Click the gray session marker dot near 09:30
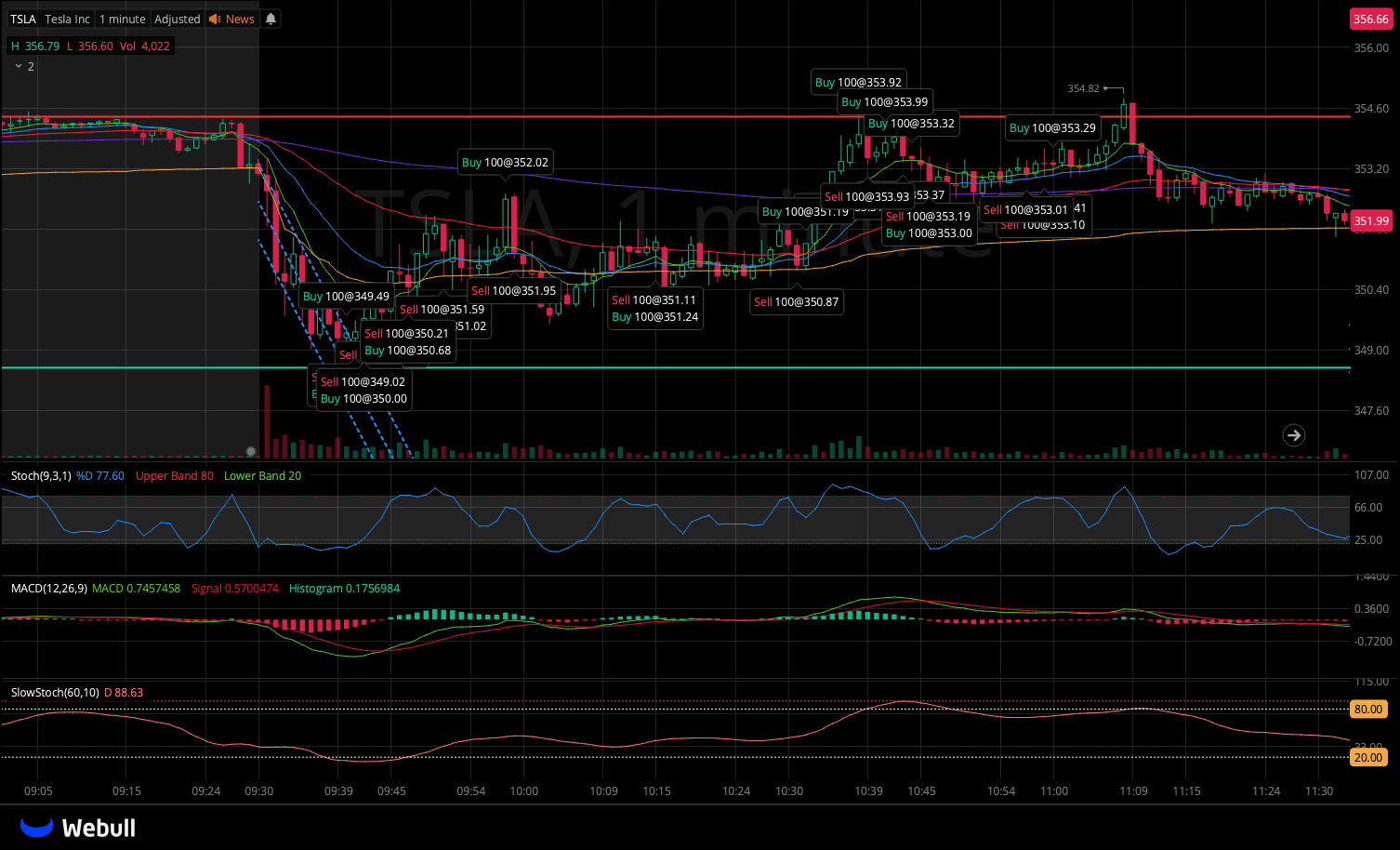 (250, 451)
